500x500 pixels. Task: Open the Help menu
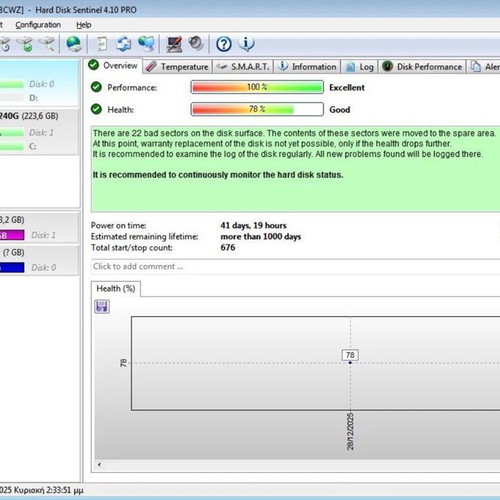point(83,25)
